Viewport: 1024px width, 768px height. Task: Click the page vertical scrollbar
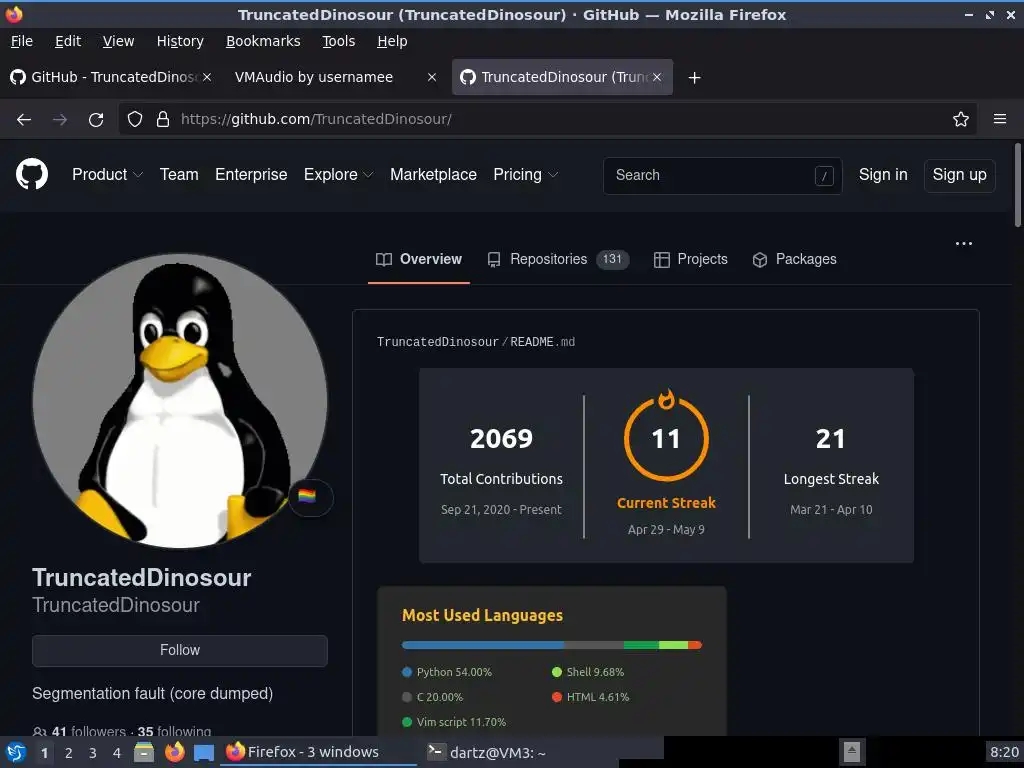[1017, 185]
